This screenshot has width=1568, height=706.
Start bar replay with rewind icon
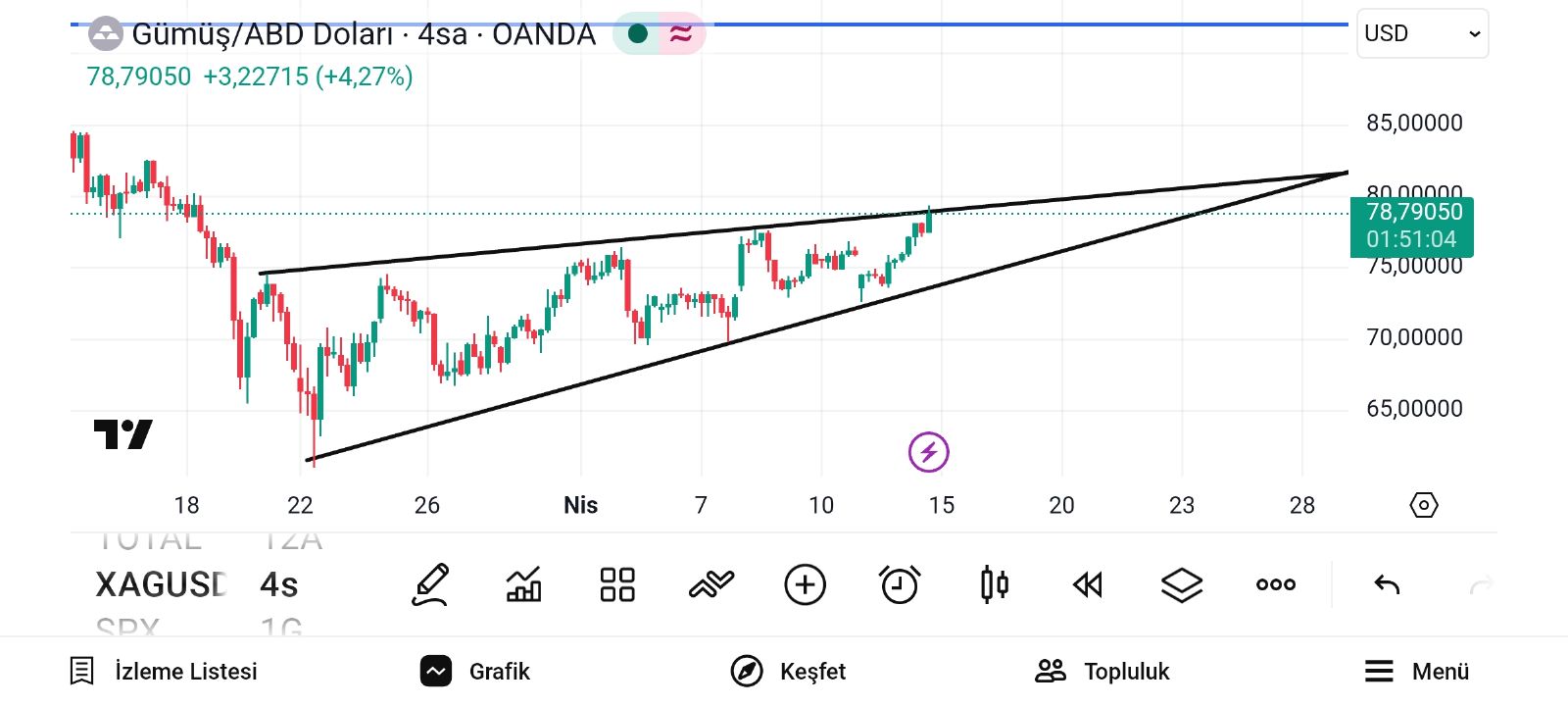point(1088,585)
